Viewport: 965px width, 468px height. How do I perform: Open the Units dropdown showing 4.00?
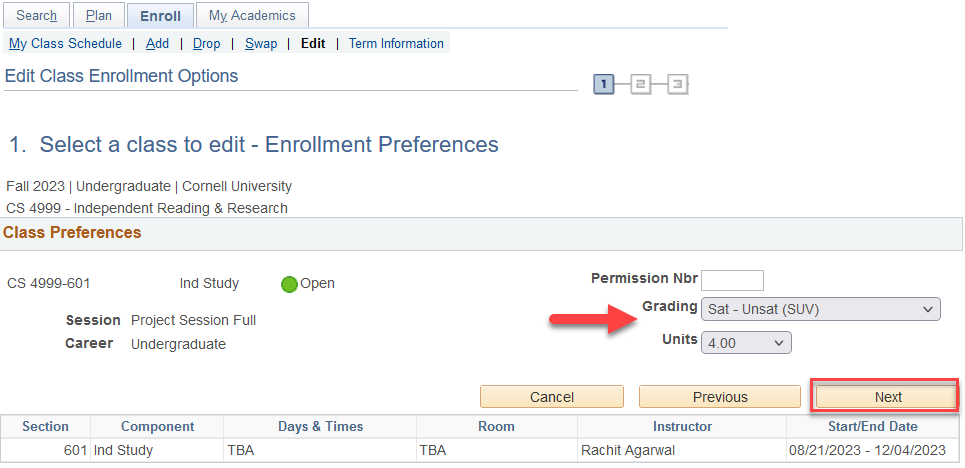(x=746, y=343)
